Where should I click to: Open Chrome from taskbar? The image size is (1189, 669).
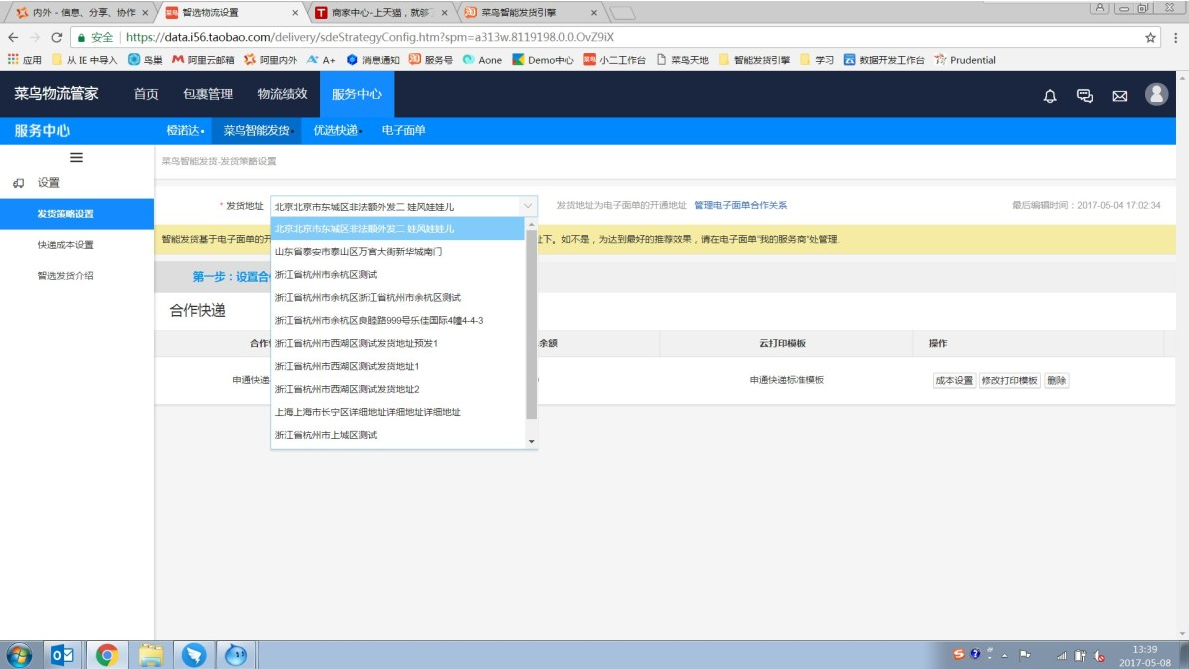tap(107, 655)
